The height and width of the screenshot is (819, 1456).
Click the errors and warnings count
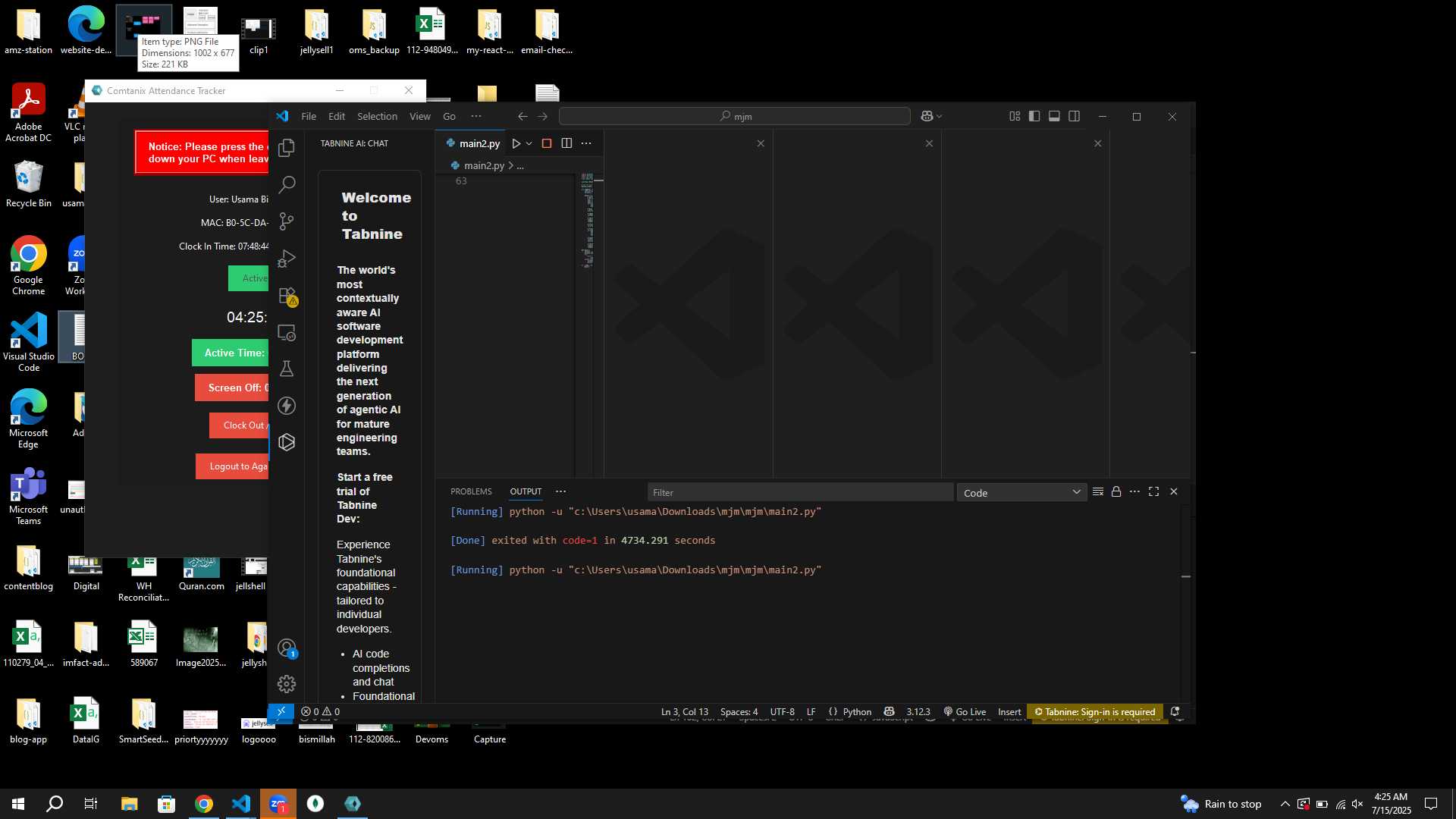320,711
